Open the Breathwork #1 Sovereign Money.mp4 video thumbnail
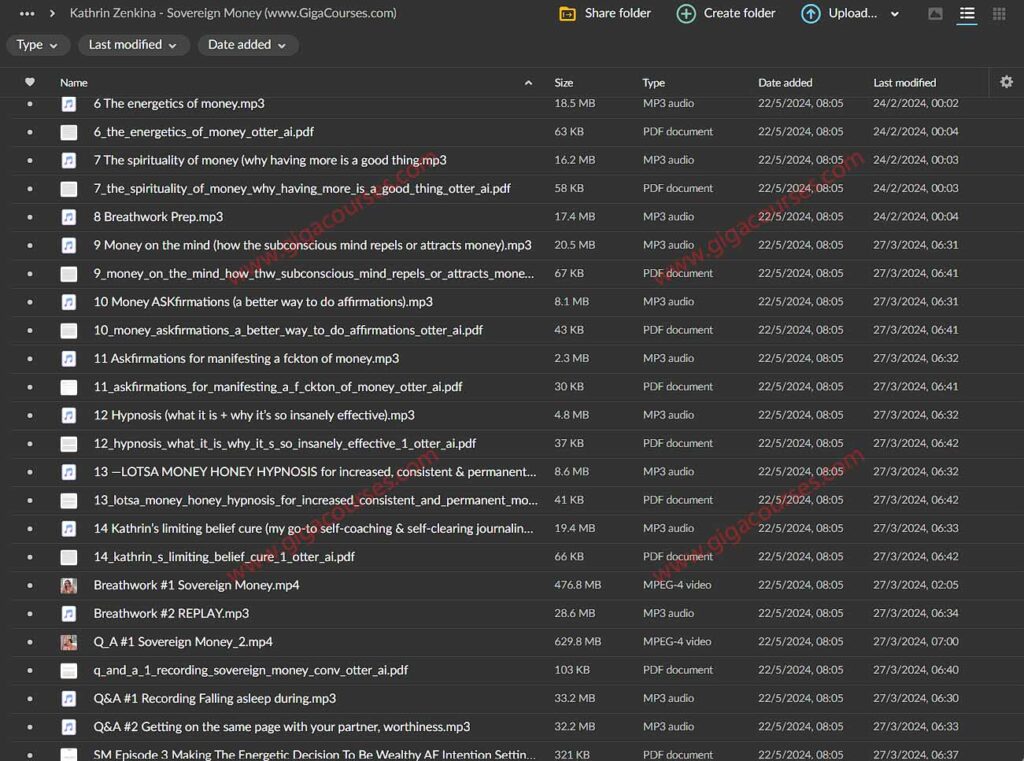This screenshot has height=761, width=1024. click(x=69, y=586)
